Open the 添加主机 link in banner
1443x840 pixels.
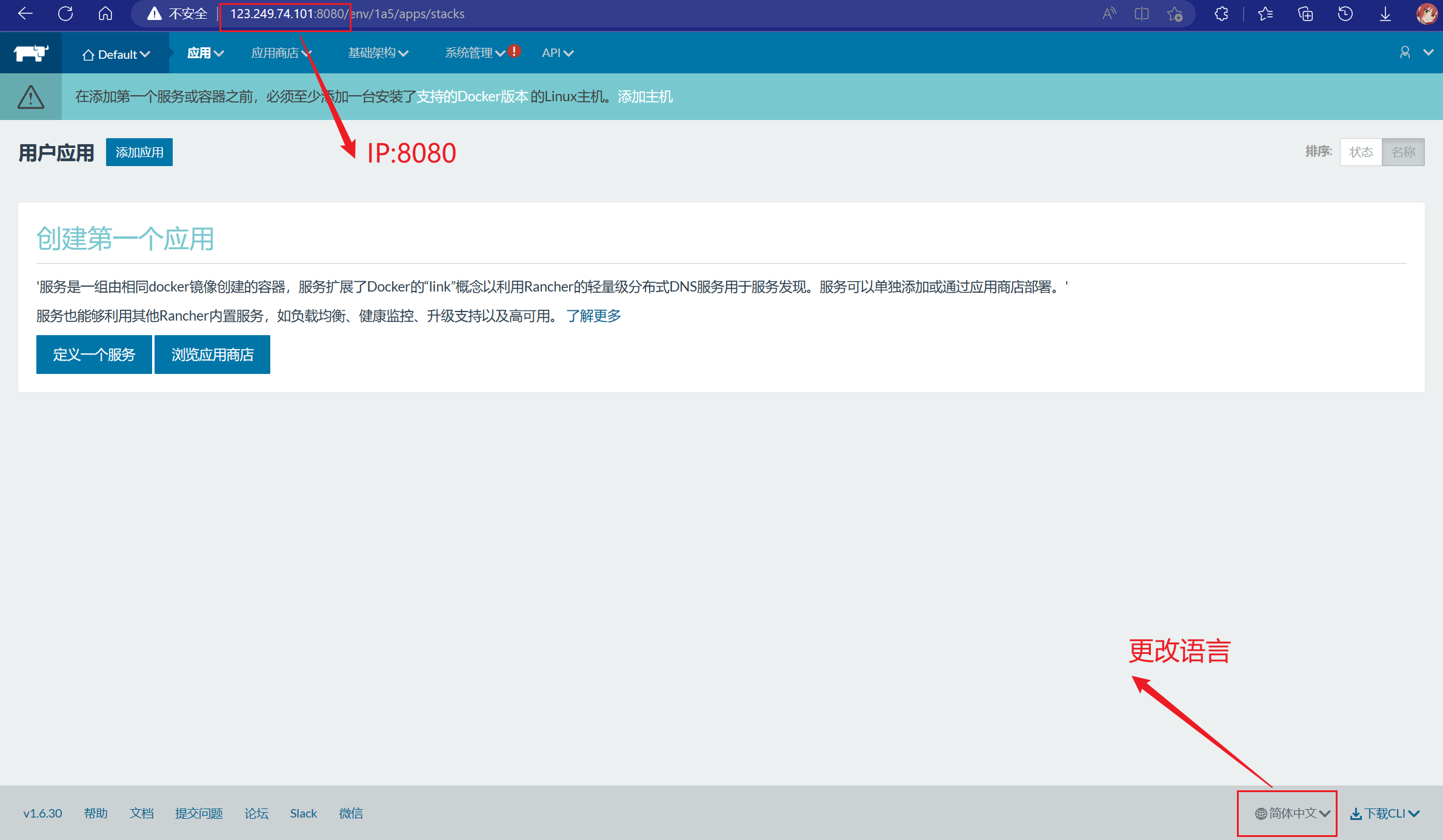(x=645, y=97)
